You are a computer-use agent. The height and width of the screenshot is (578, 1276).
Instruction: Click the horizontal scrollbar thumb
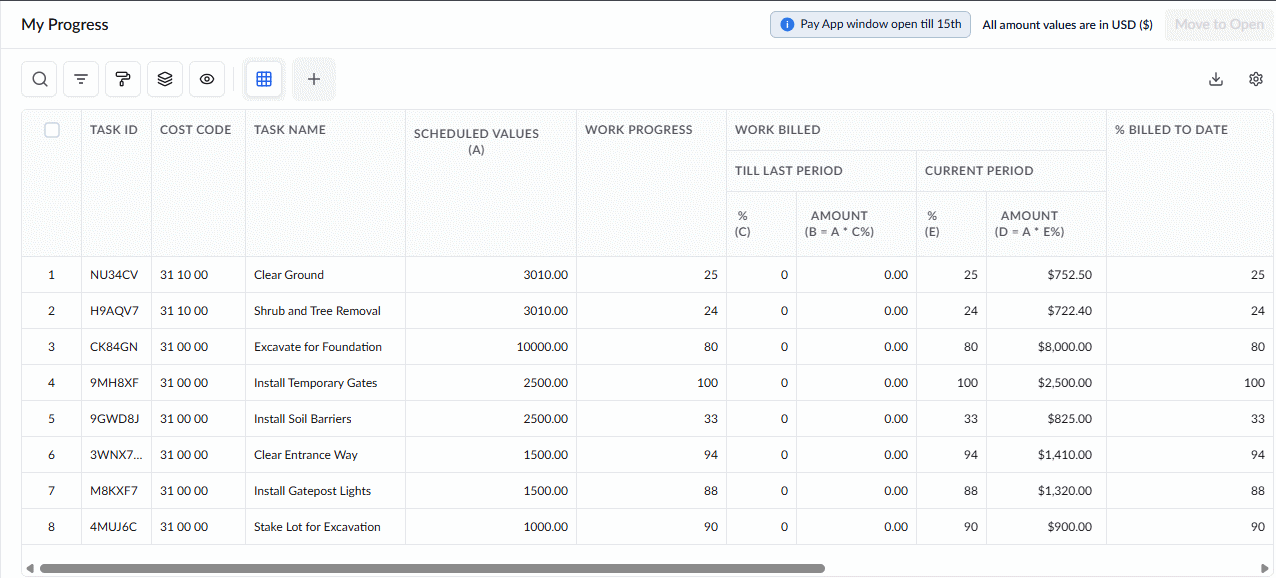pyautogui.click(x=432, y=568)
